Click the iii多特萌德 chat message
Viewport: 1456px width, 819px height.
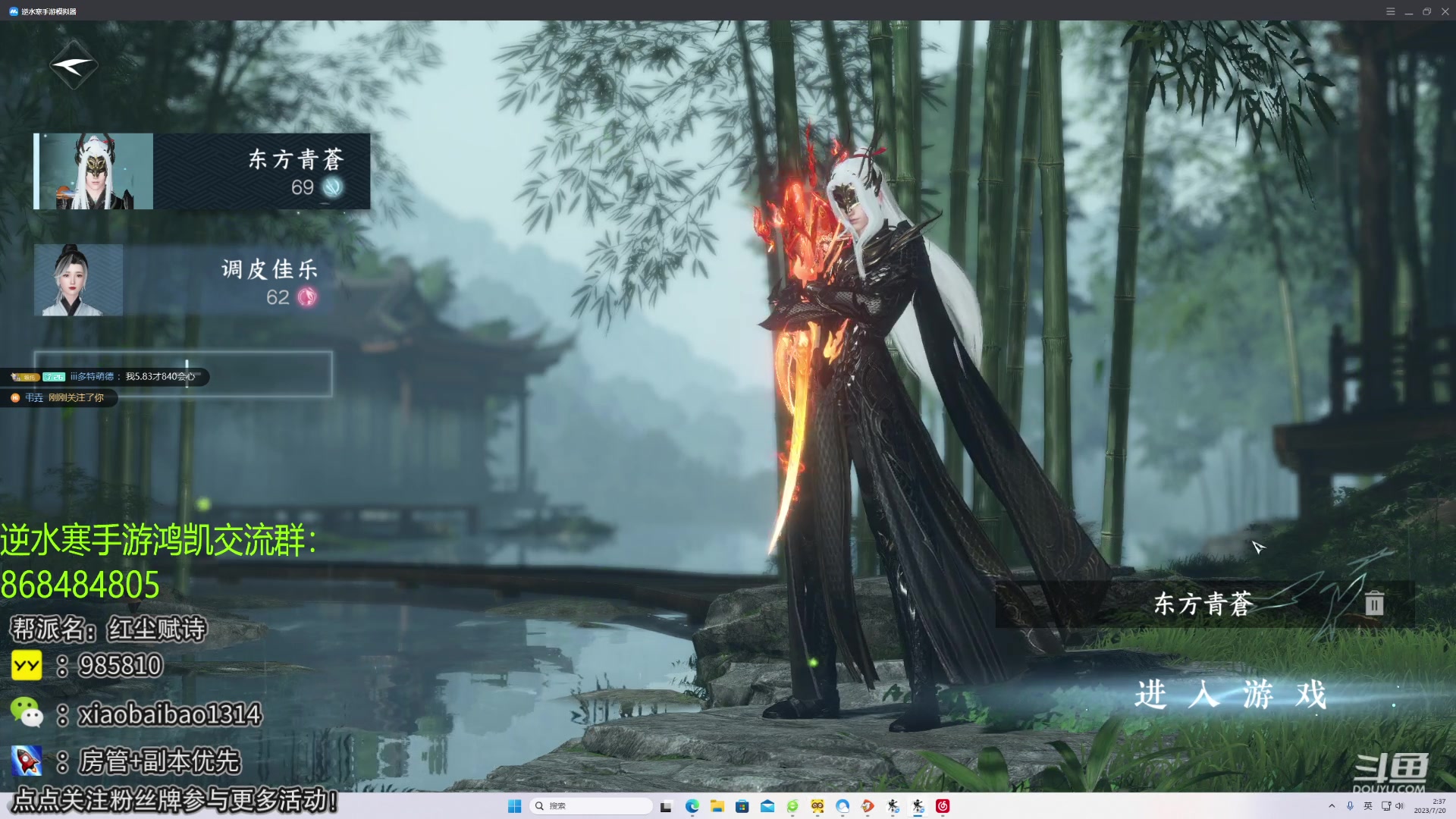(106, 377)
